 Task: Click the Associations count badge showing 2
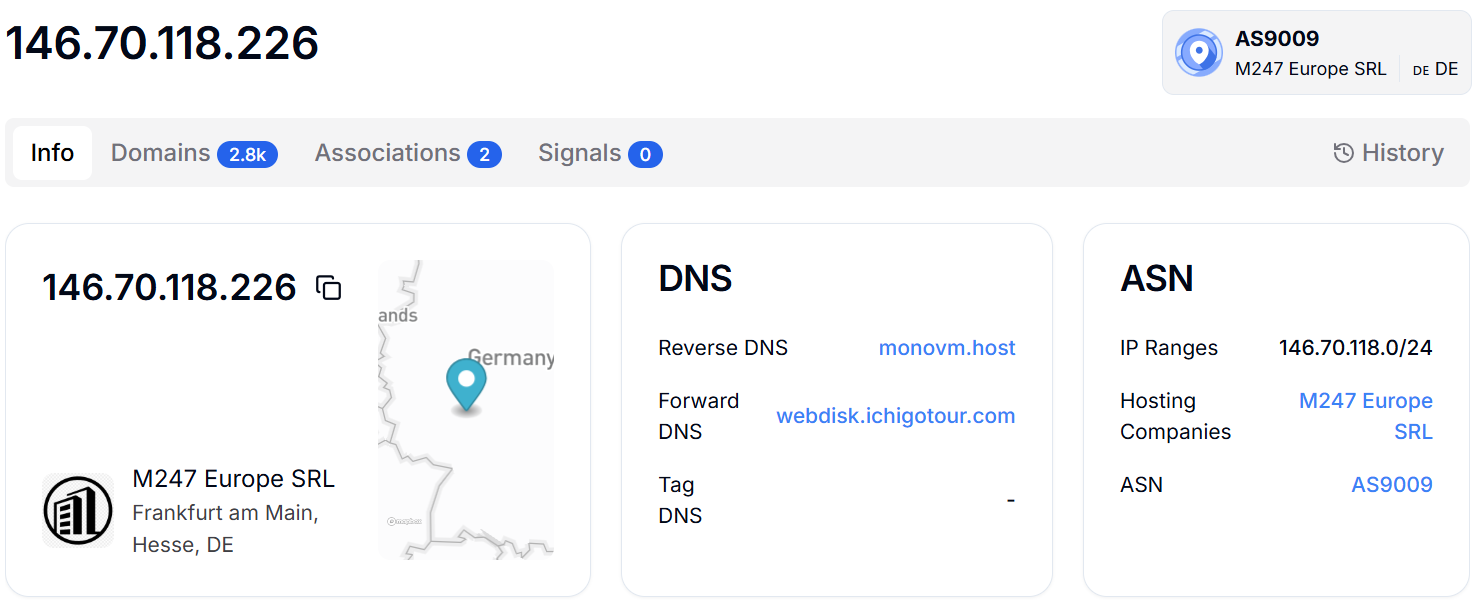tap(484, 154)
